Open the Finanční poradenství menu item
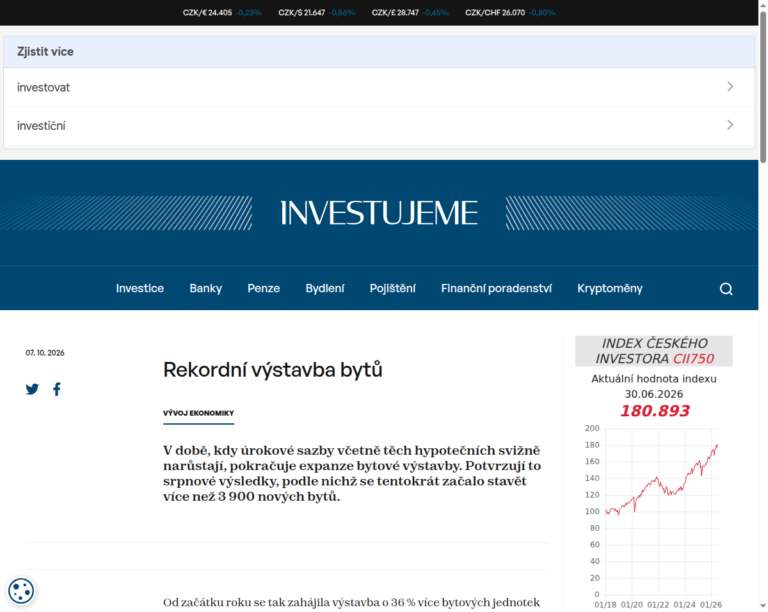This screenshot has width=768, height=612. tap(496, 288)
